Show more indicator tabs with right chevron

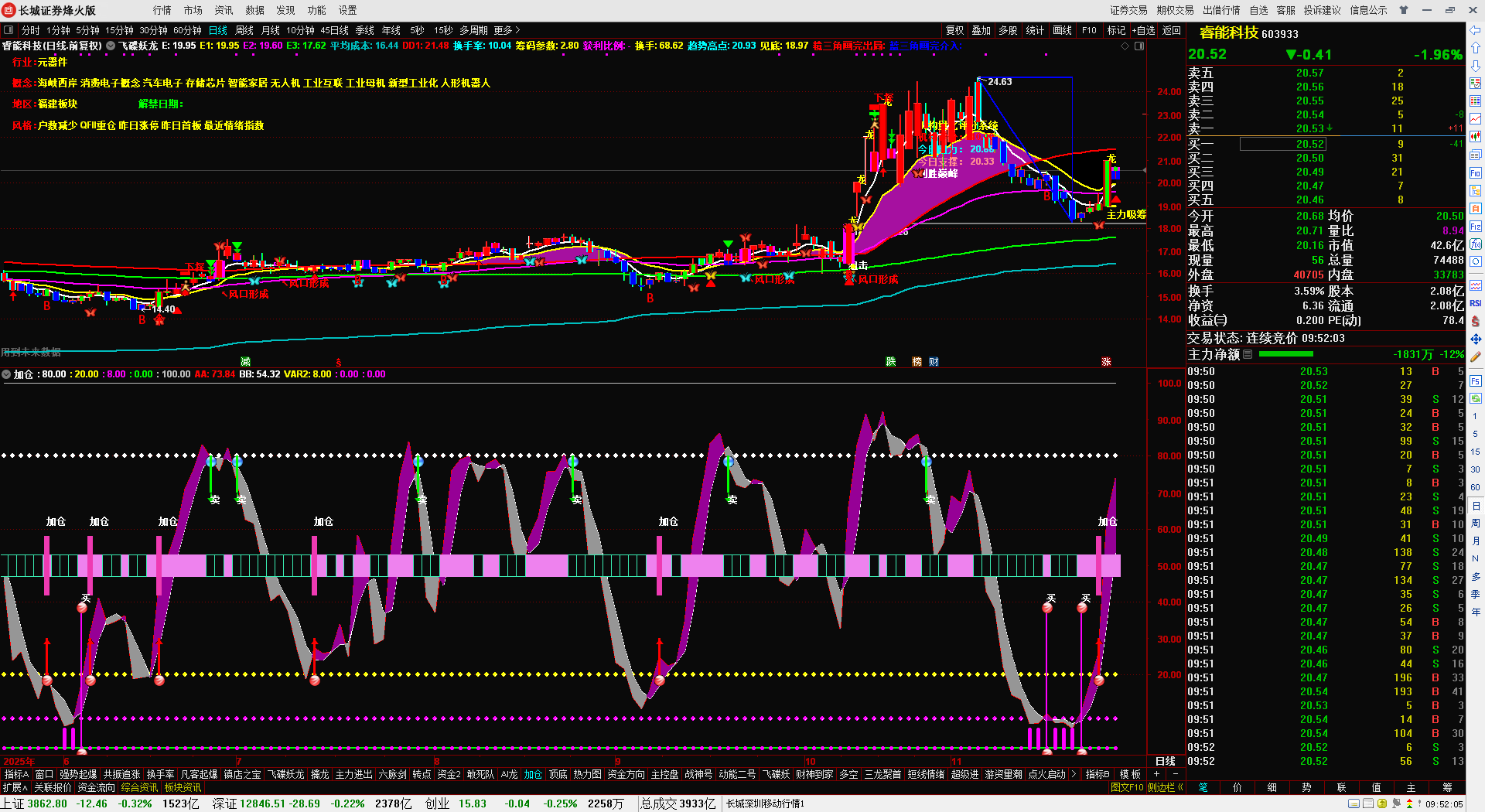pos(1074,774)
